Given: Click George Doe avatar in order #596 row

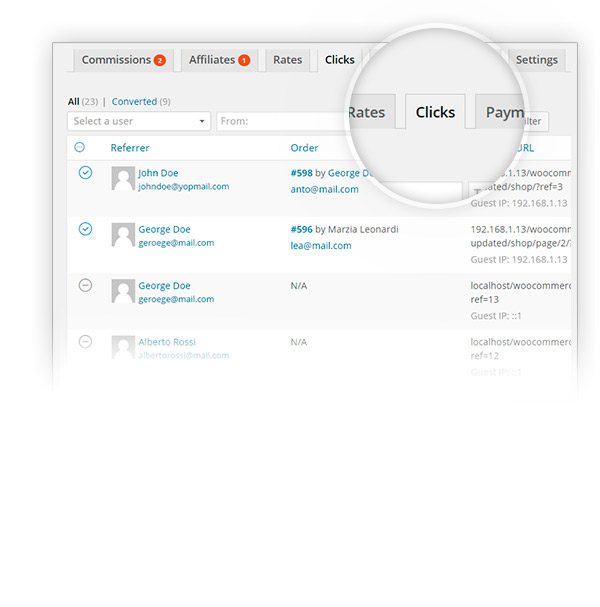Looking at the screenshot, I should tap(123, 235).
